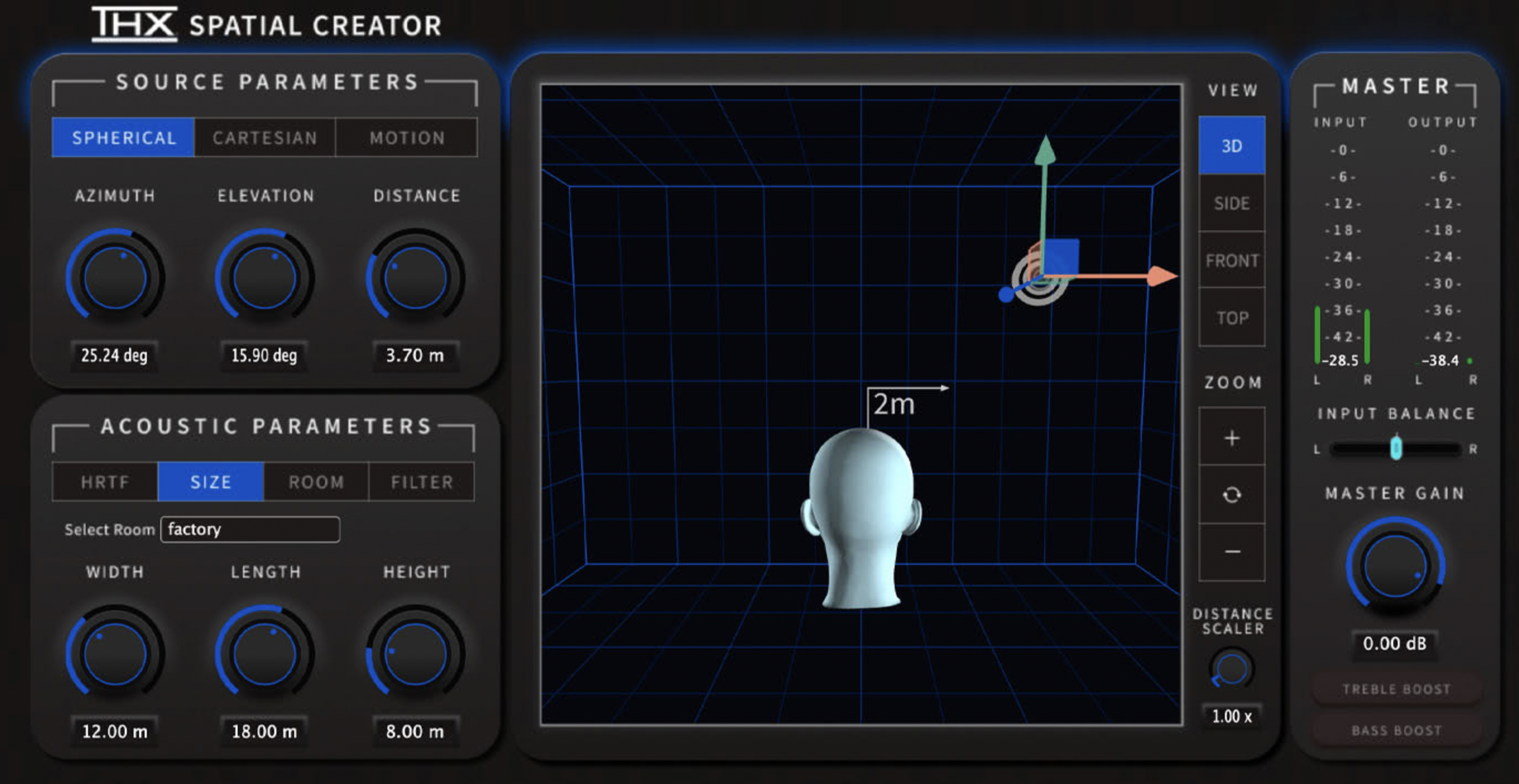Click the Distance value field showing 3.70 m
Viewport: 1519px width, 784px height.
415,355
